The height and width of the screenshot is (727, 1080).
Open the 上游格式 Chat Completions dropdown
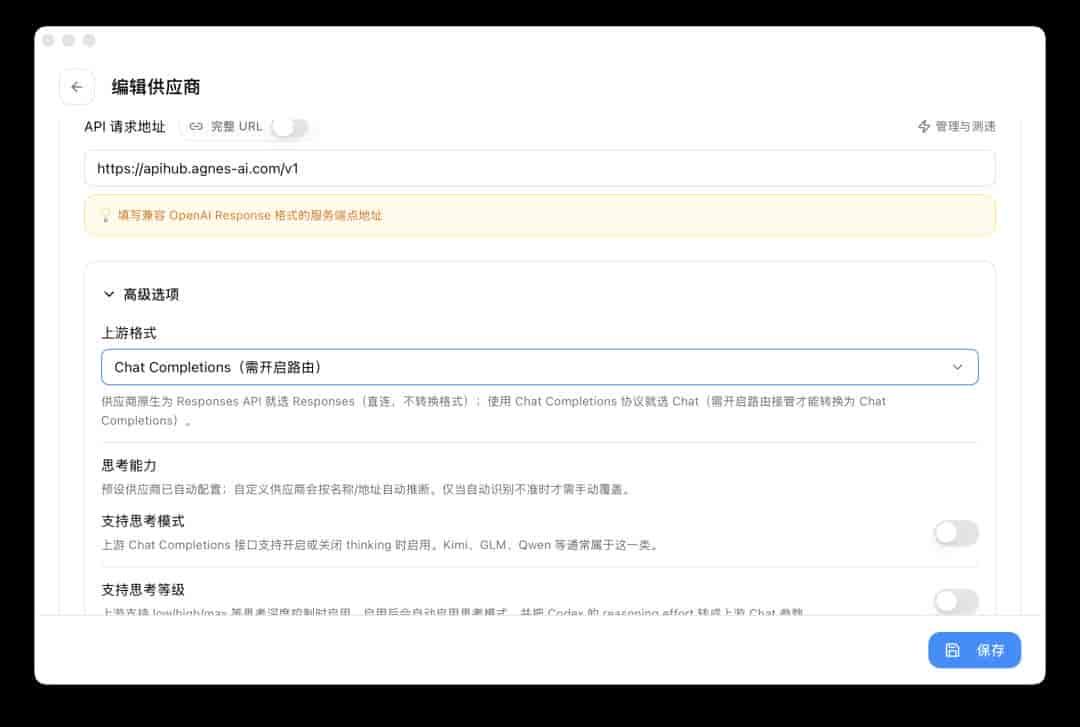coord(539,367)
